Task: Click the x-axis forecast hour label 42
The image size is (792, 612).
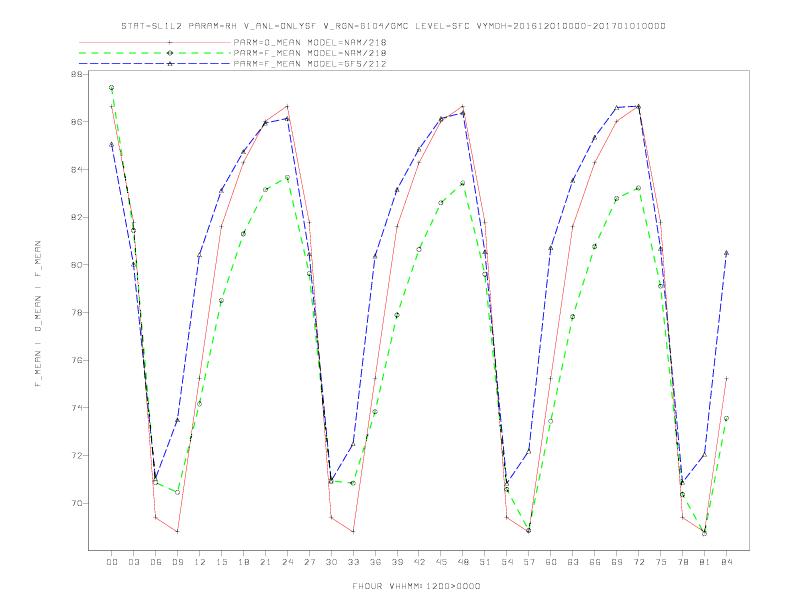Action: coord(419,562)
